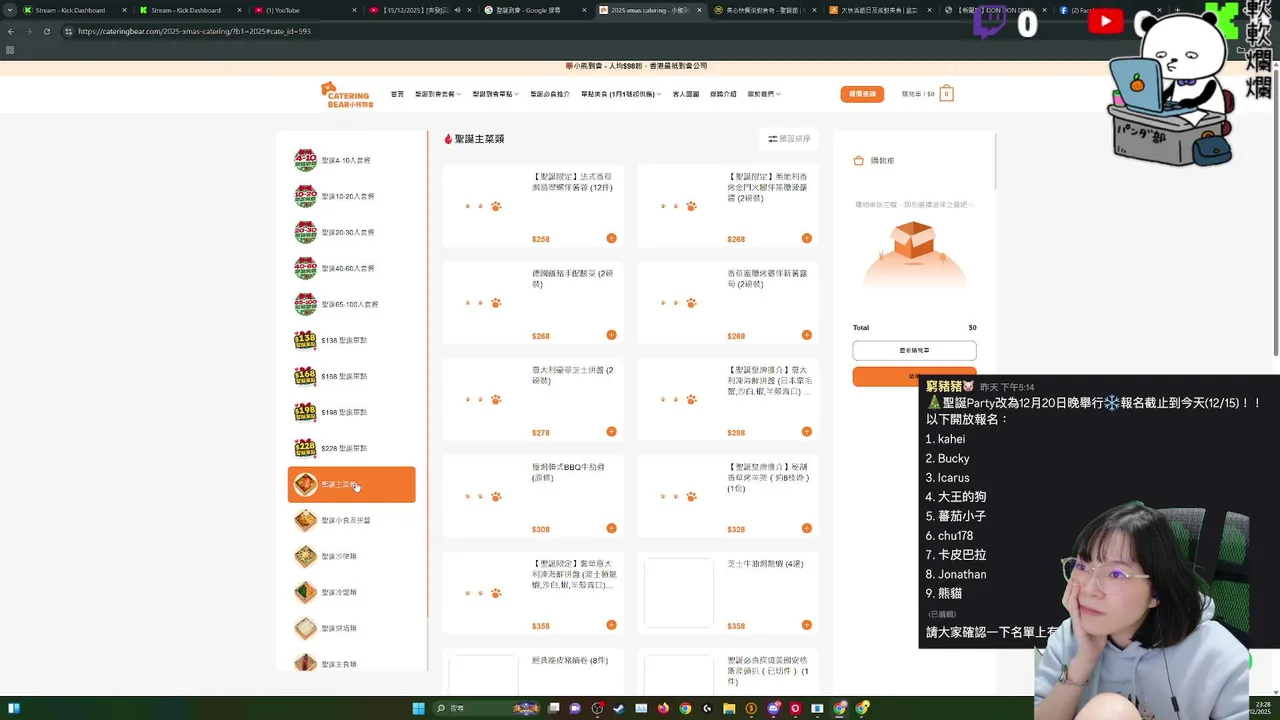This screenshot has height=720, width=1280.
Task: Select the 聖誕10-20人套餐 category
Action: tap(351, 196)
